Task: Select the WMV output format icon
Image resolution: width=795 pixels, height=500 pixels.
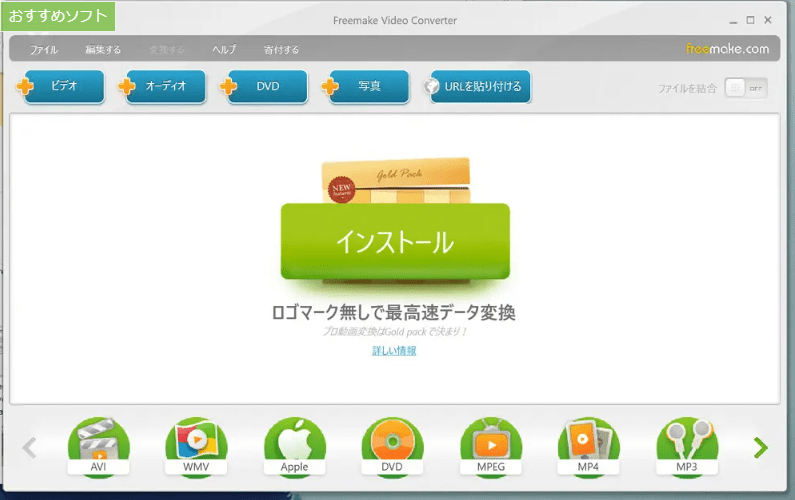Action: (196, 446)
